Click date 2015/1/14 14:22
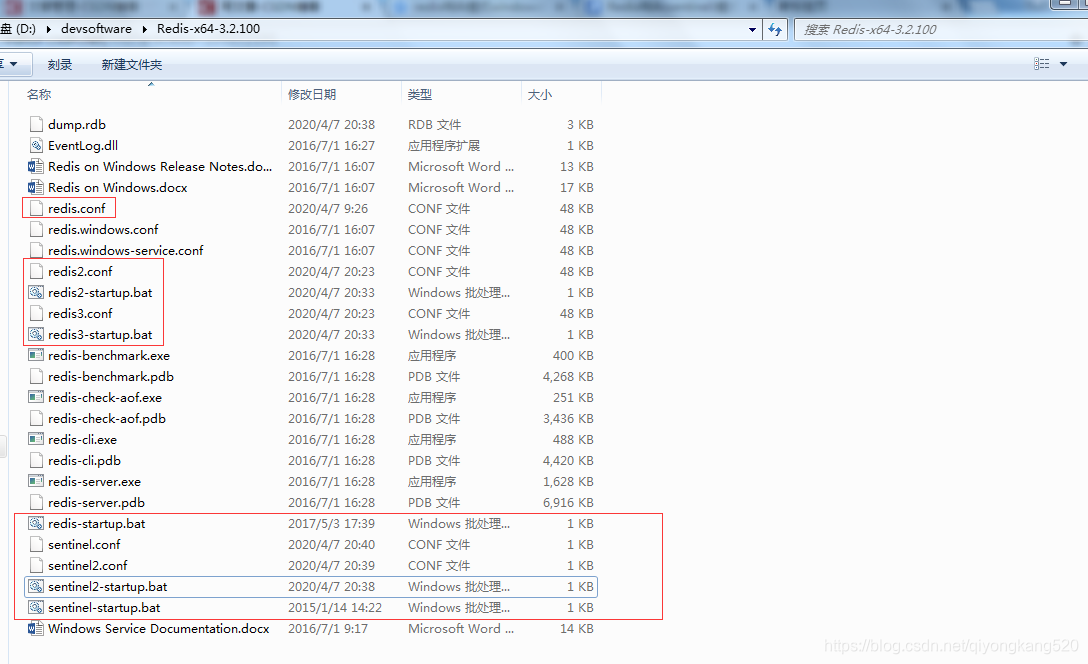The width and height of the screenshot is (1088, 664). tap(334, 608)
